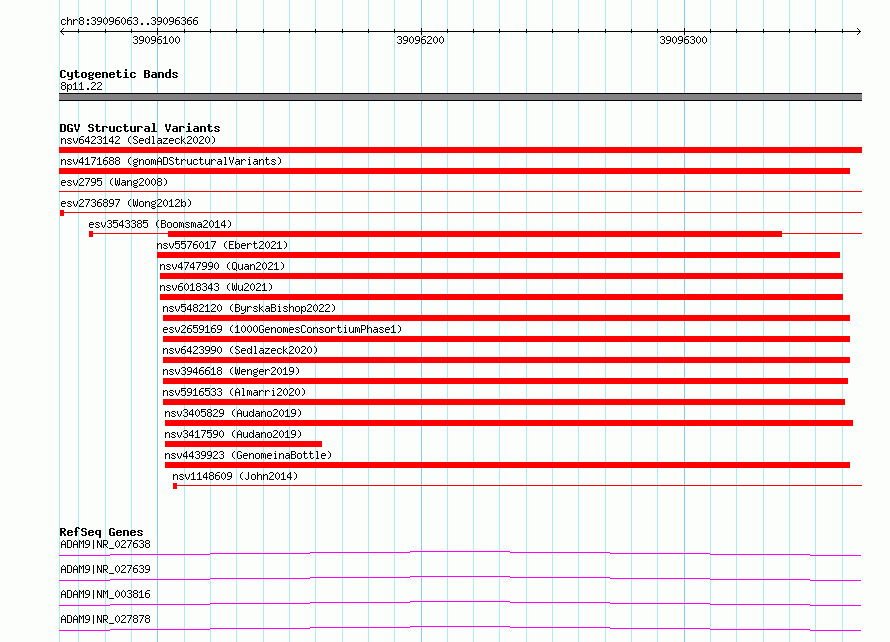Open nsv4747990 (Quan2021) variant
Image resolution: width=890 pixels, height=642 pixels.
pyautogui.click(x=222, y=266)
